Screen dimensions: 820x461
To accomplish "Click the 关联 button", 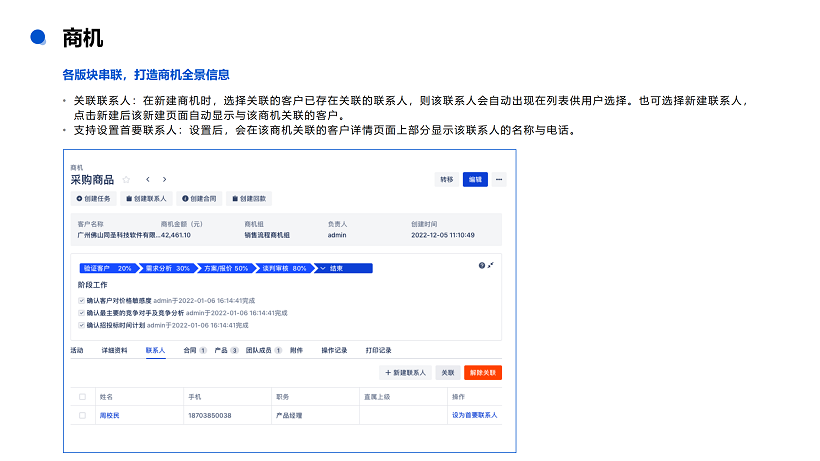I will (448, 373).
